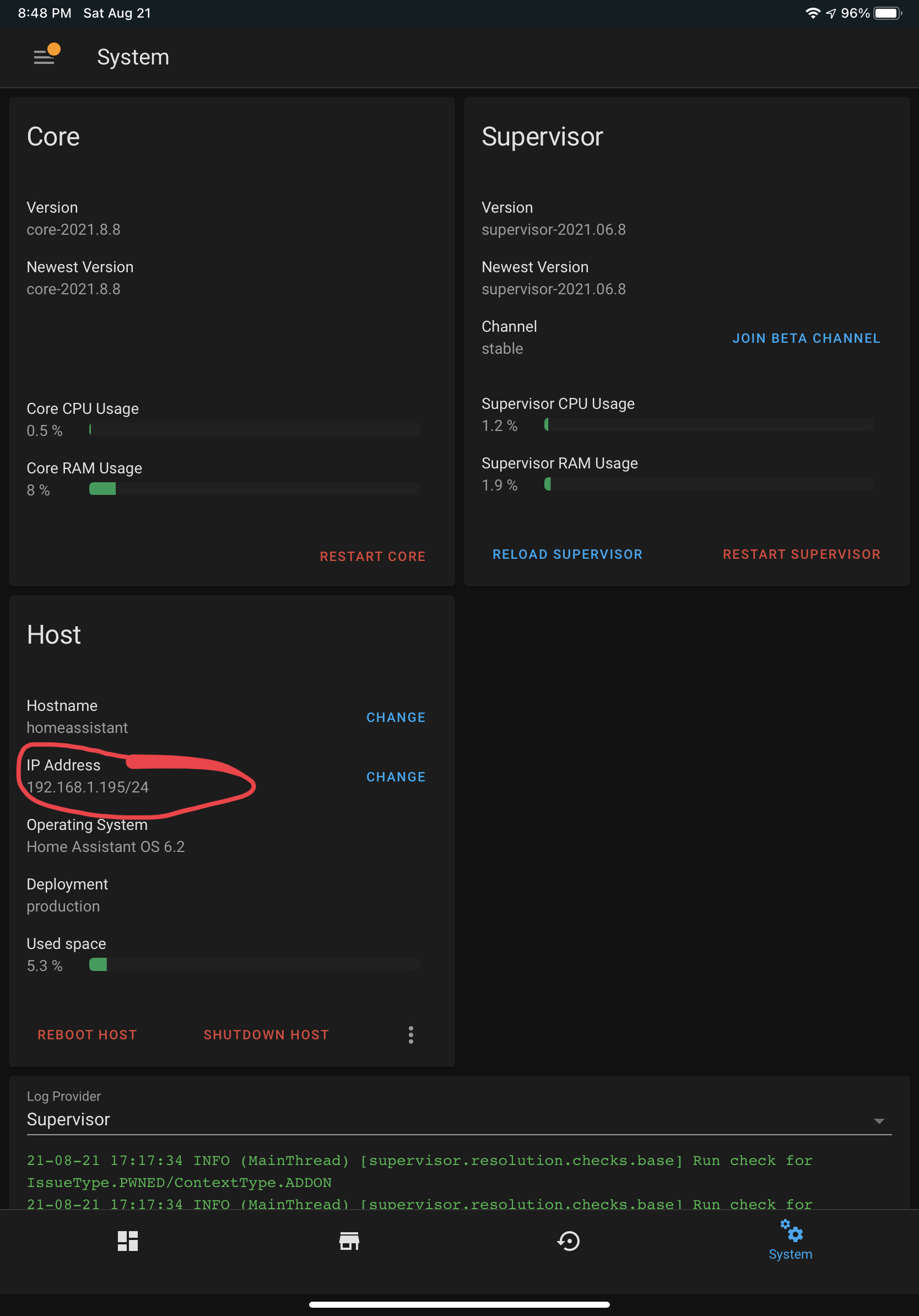Expand the Supervisor log provider selector
Screen dimensions: 919x1316
click(x=69, y=1119)
